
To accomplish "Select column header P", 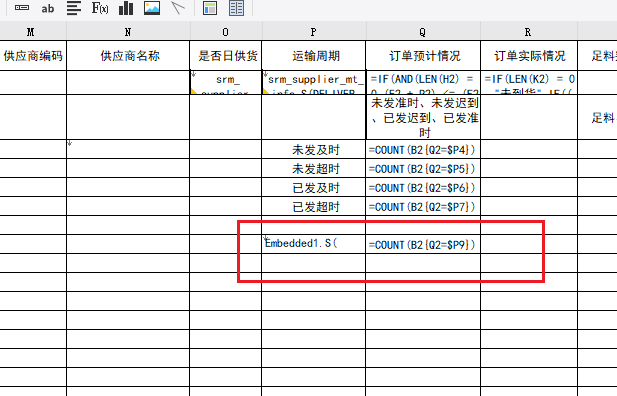I will point(314,32).
